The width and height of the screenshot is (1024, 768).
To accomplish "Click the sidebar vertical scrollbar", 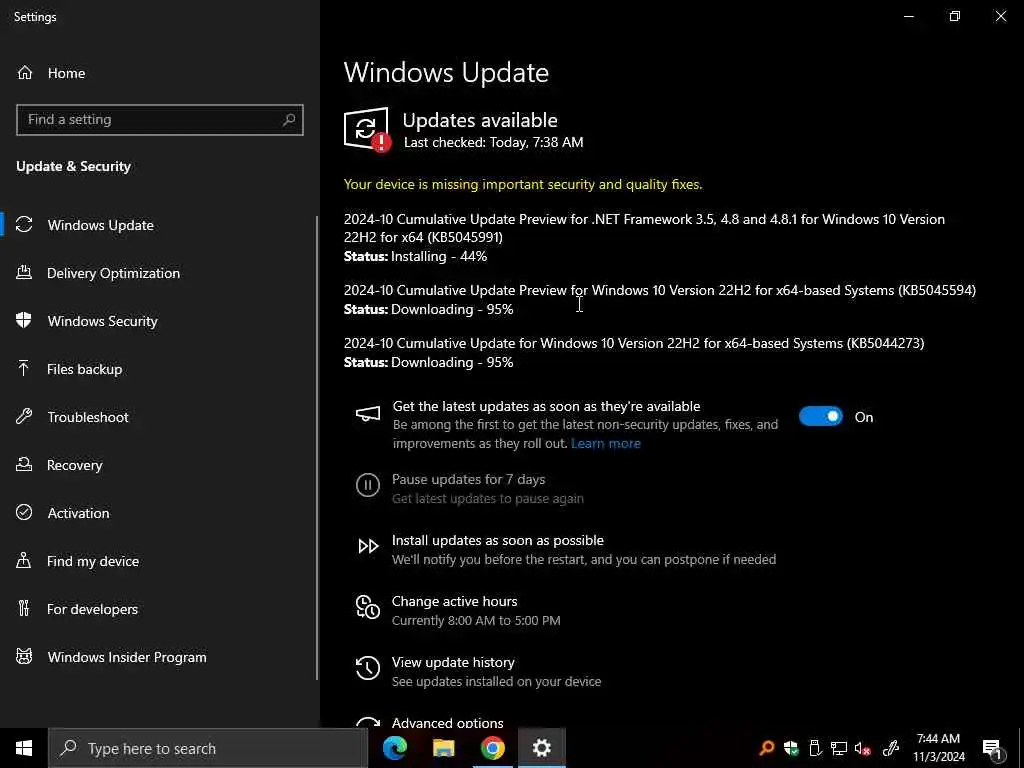I will (317, 448).
